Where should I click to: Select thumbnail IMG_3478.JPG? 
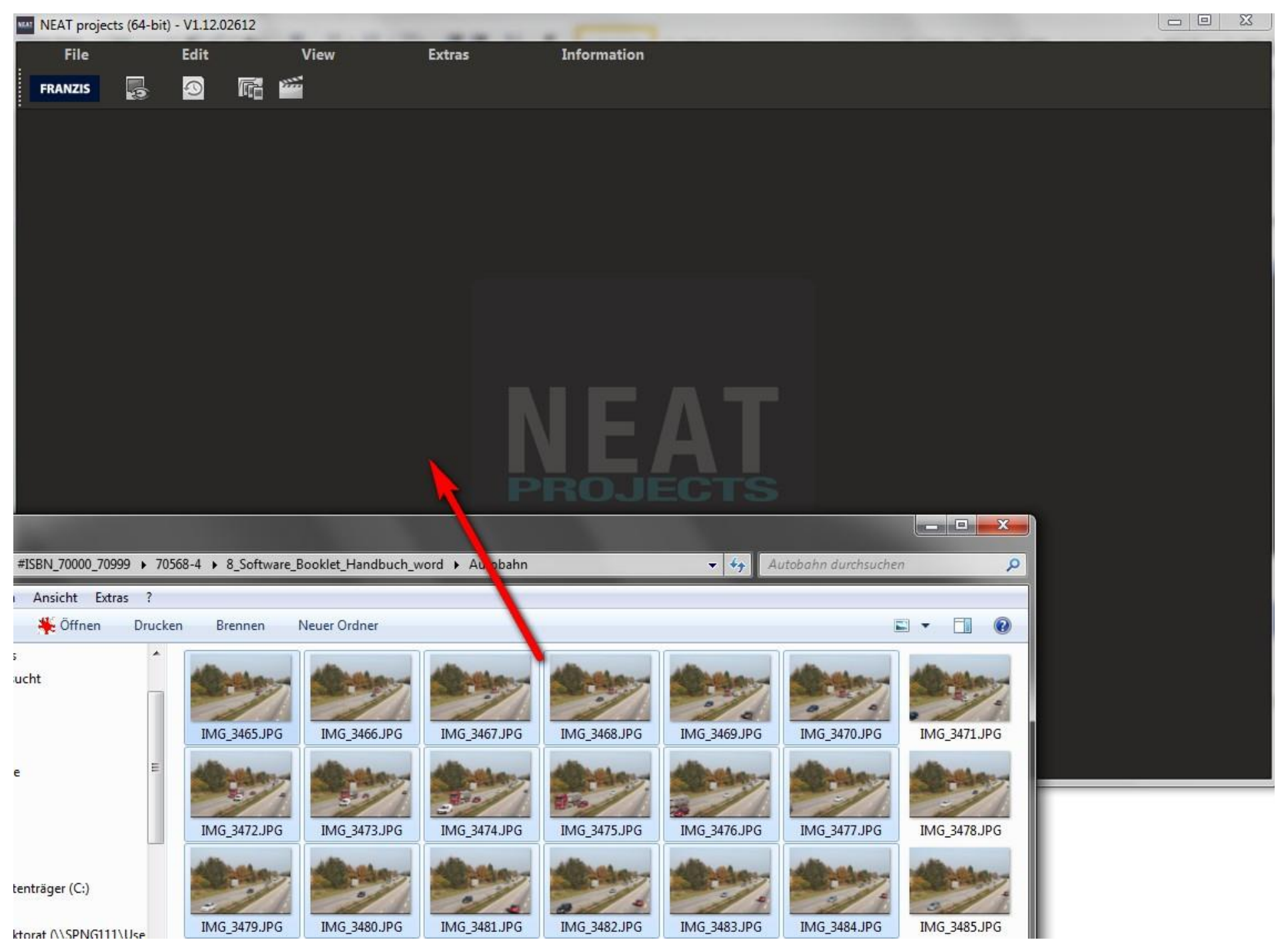[960, 794]
